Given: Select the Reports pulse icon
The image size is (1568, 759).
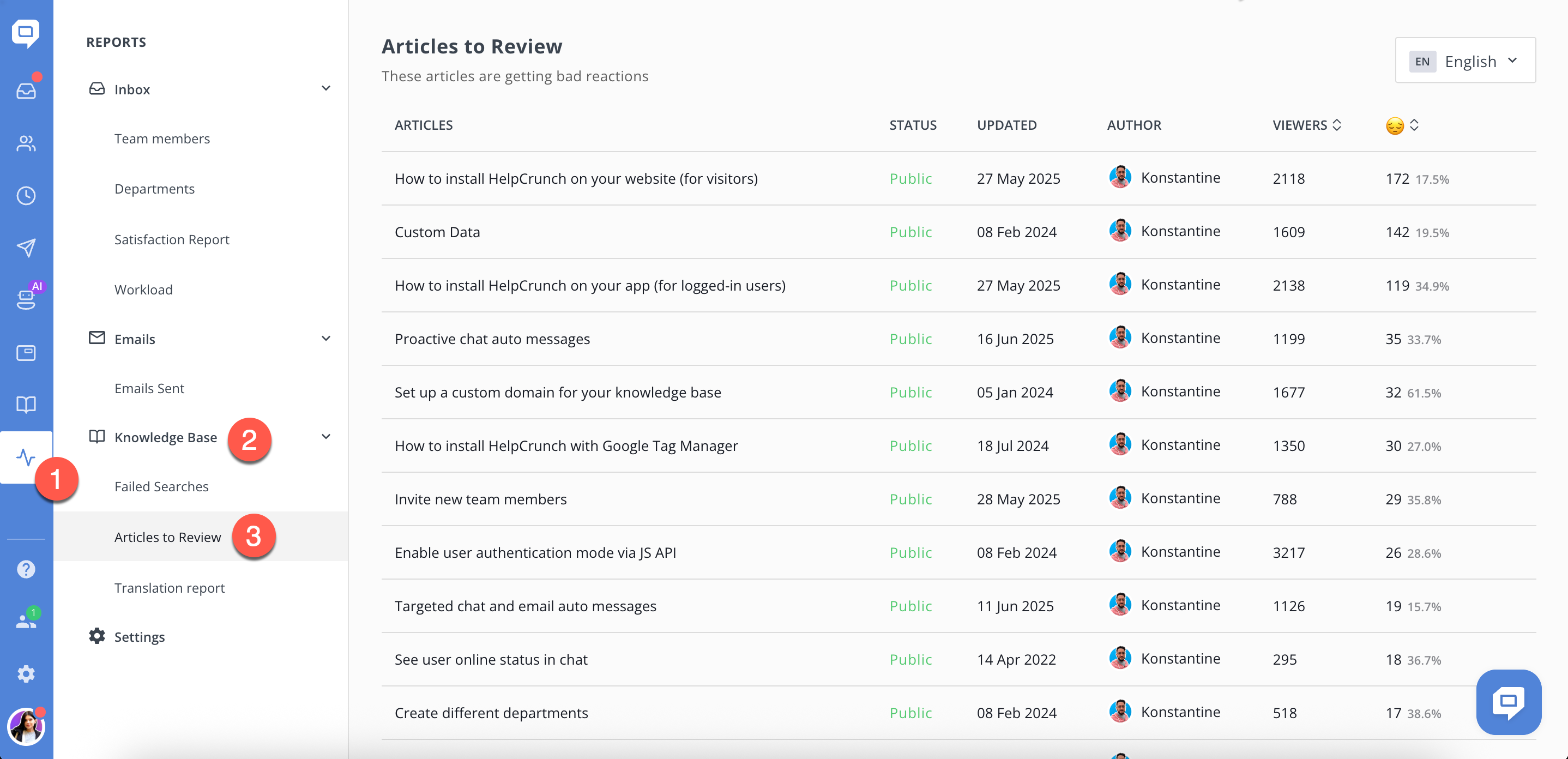Looking at the screenshot, I should click(x=26, y=457).
